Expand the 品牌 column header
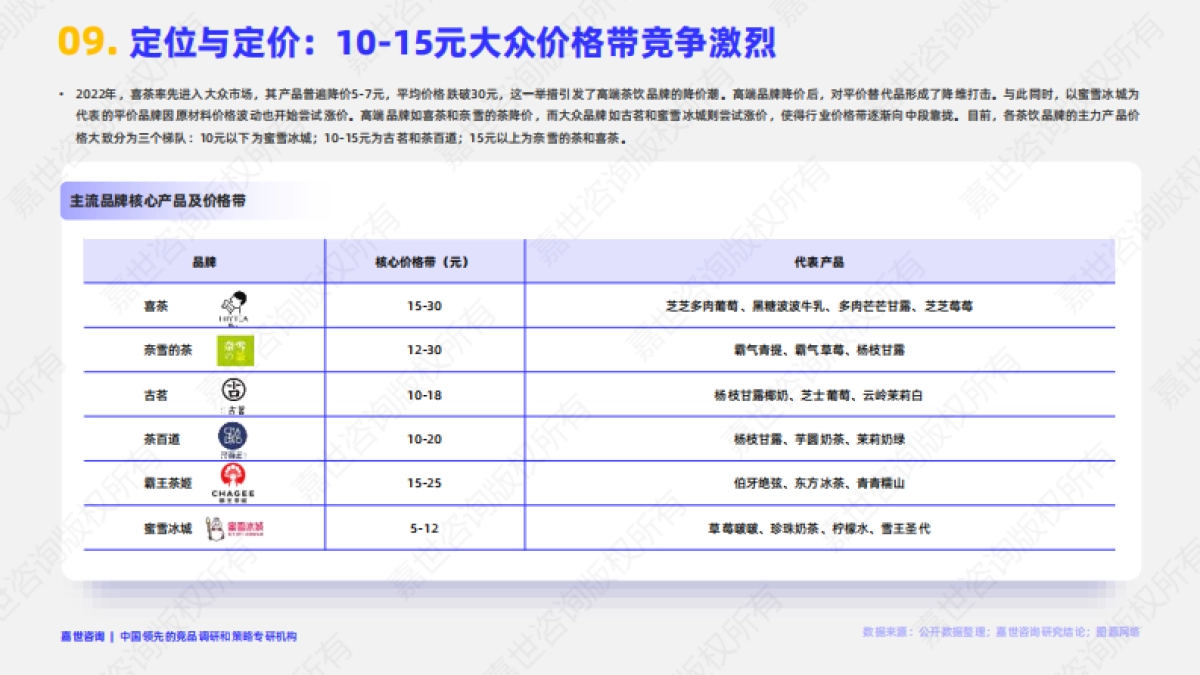 tap(204, 261)
